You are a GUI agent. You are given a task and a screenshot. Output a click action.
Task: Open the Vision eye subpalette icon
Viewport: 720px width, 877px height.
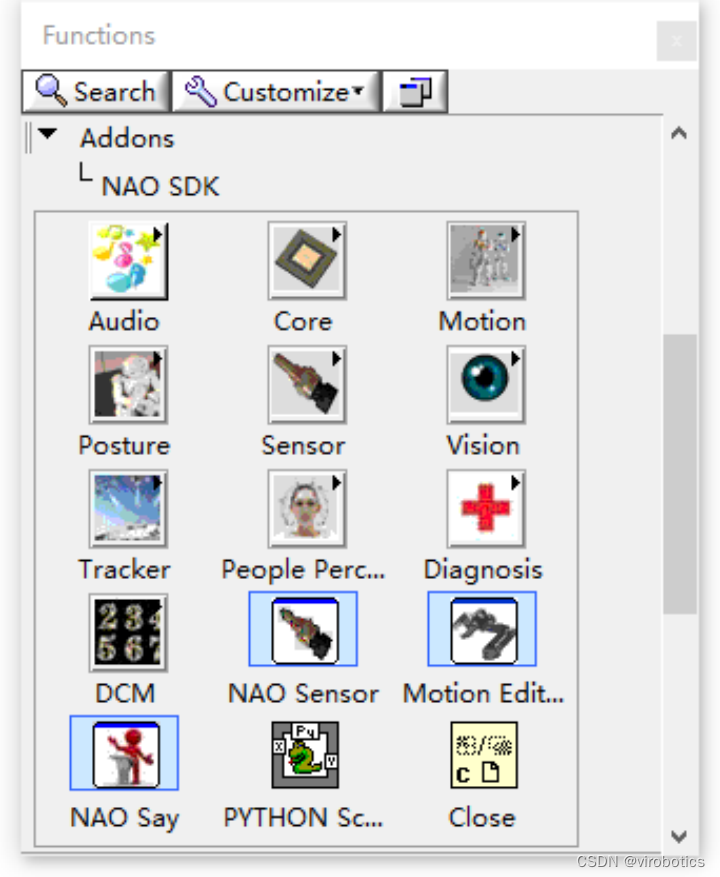pyautogui.click(x=486, y=385)
